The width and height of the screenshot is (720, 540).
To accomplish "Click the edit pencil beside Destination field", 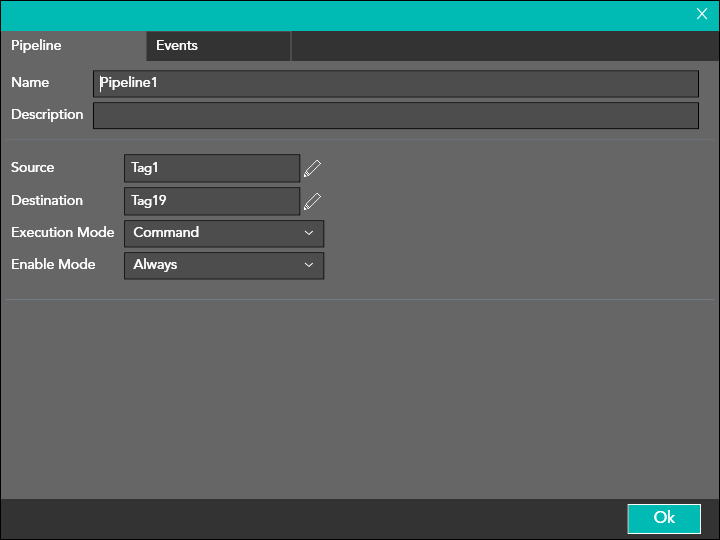I will click(313, 201).
